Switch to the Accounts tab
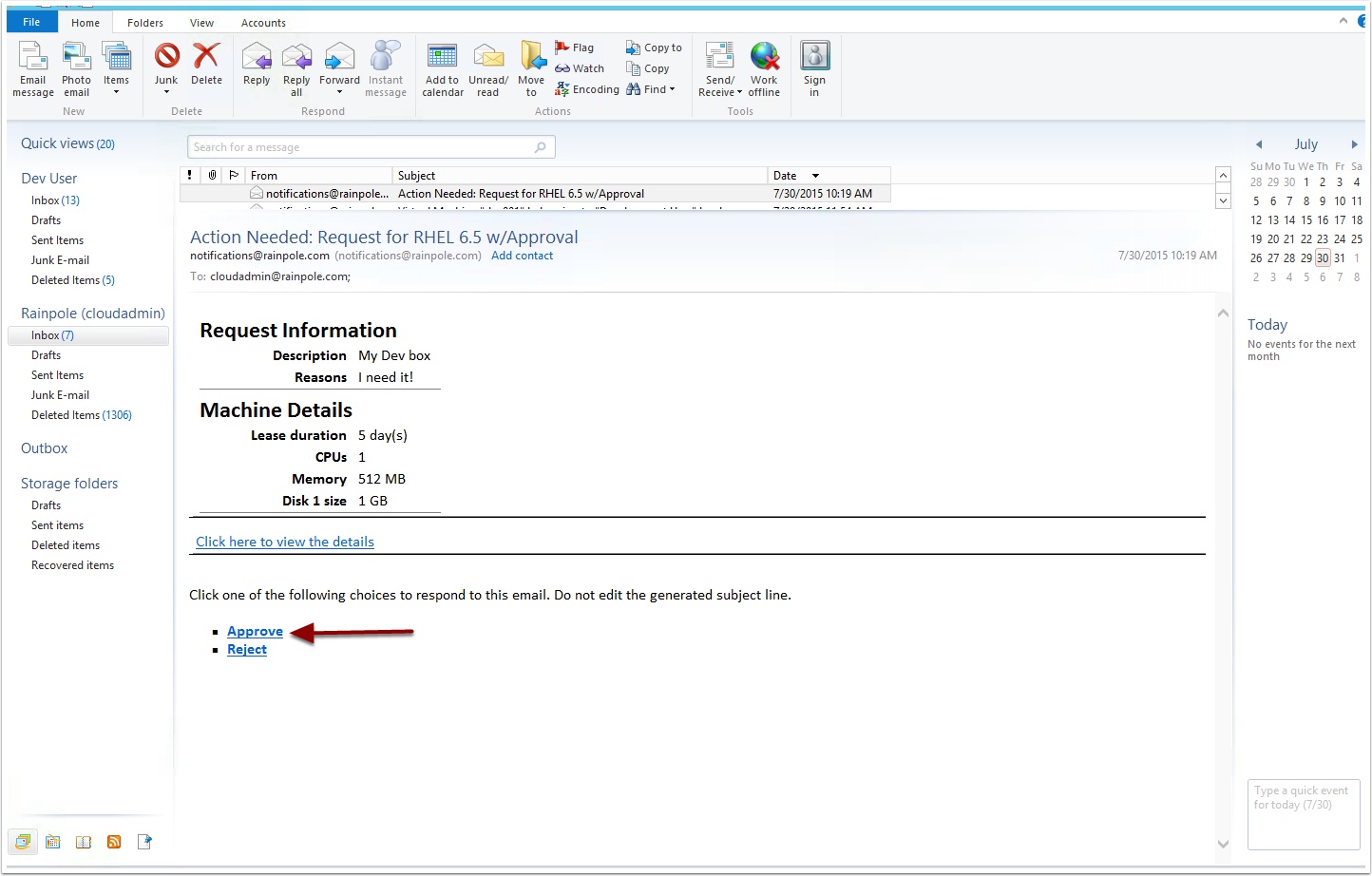The image size is (1372, 876). (x=263, y=23)
